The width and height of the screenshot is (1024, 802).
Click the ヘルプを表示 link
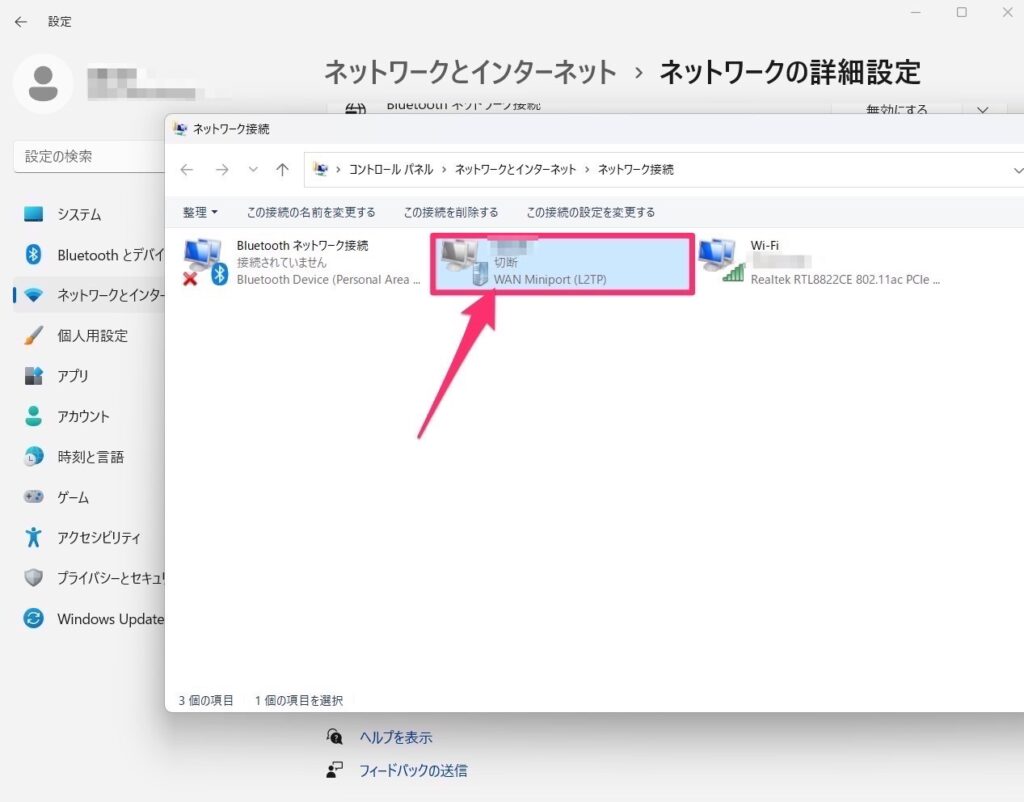pos(397,736)
